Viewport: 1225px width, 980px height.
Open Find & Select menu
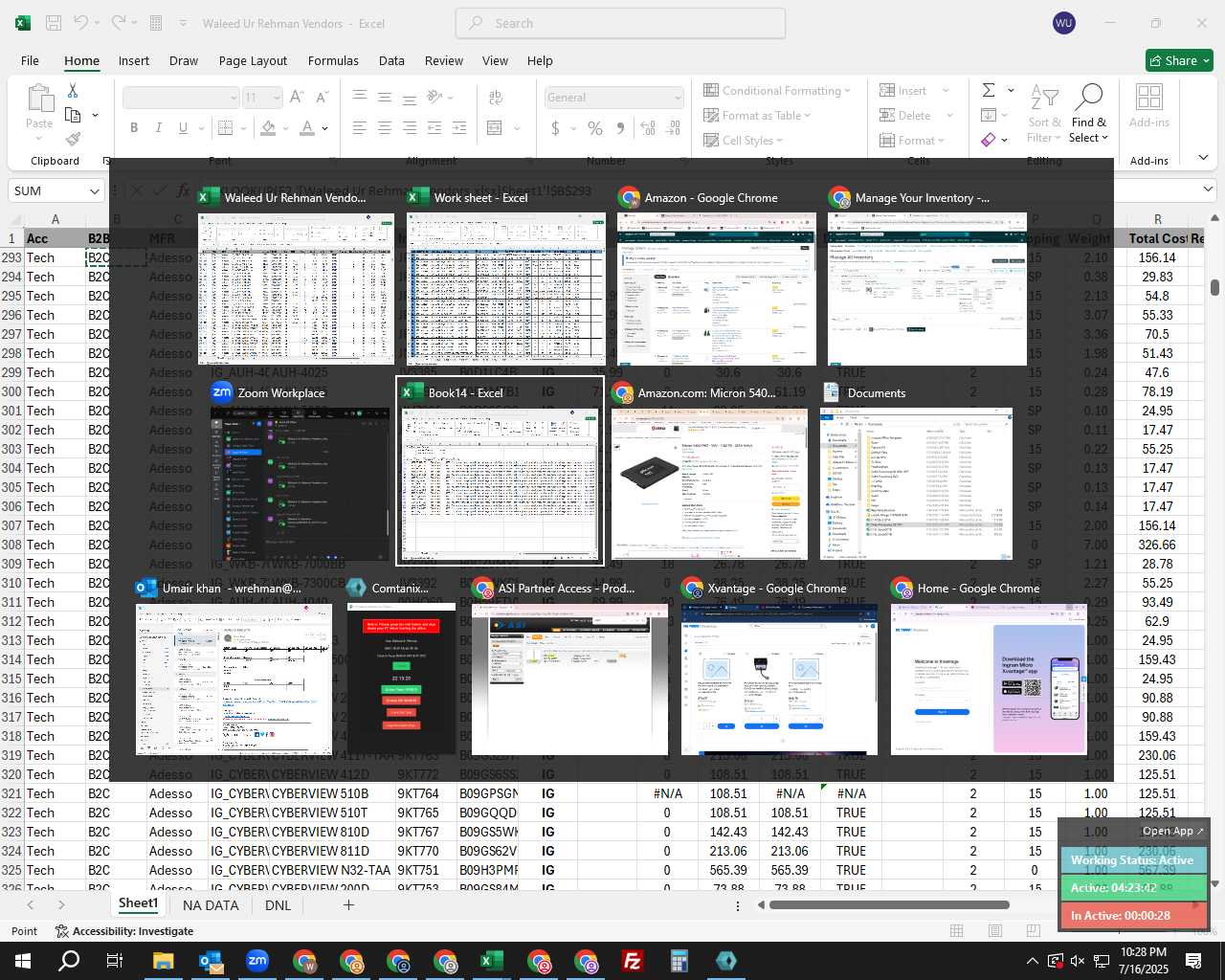coord(1089,113)
